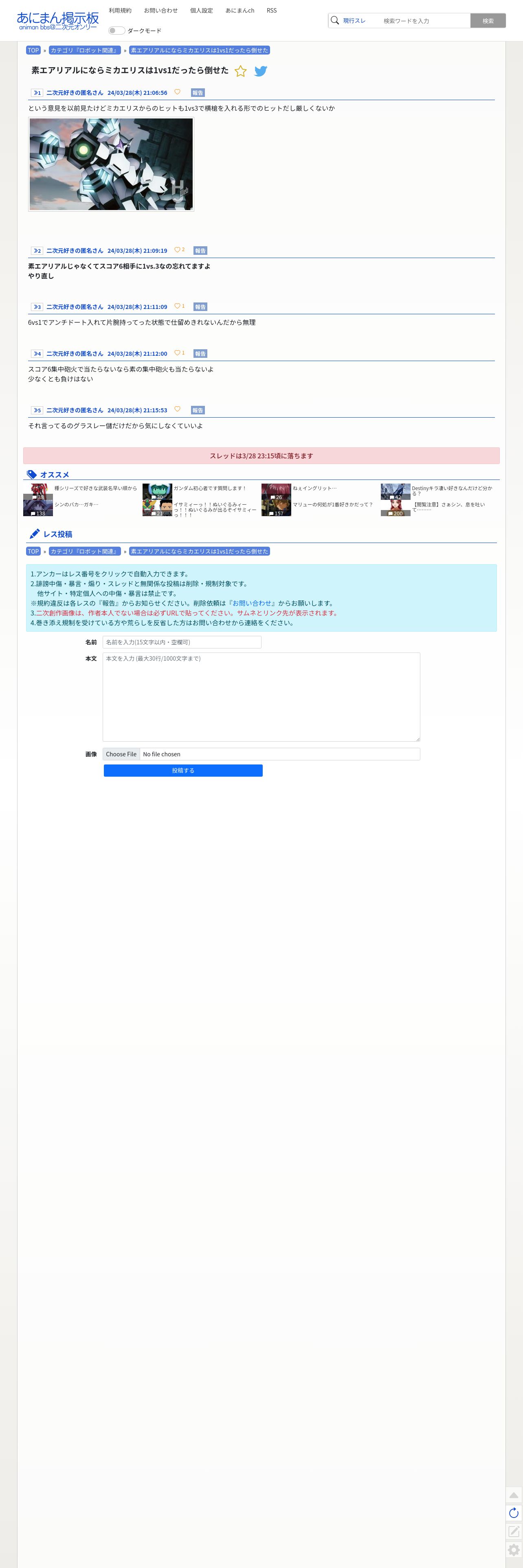Click timestamp 24/03/28(木) 21:09:19 on post 2
This screenshot has width=523, height=1568.
pyautogui.click(x=137, y=251)
